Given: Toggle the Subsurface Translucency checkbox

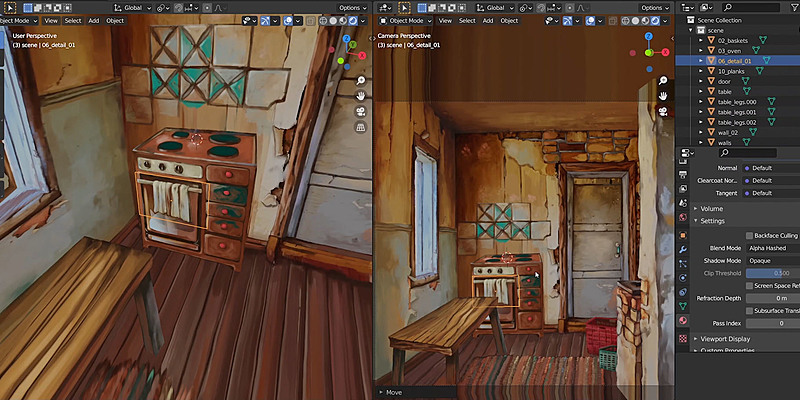Looking at the screenshot, I should coord(750,310).
